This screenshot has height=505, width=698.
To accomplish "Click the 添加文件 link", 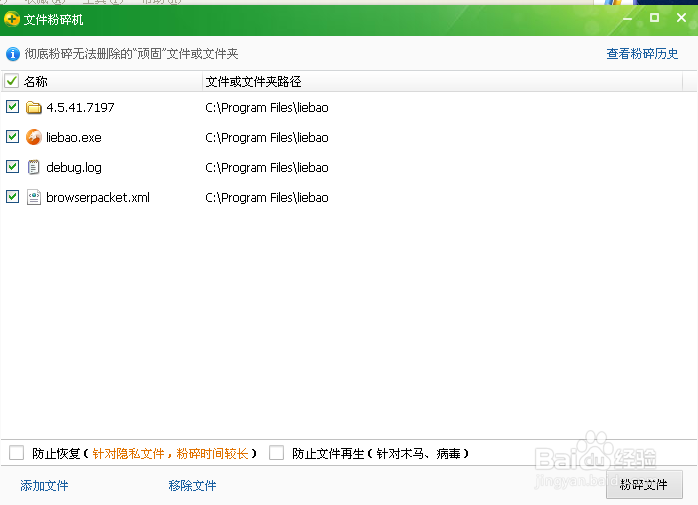I will pyautogui.click(x=44, y=485).
